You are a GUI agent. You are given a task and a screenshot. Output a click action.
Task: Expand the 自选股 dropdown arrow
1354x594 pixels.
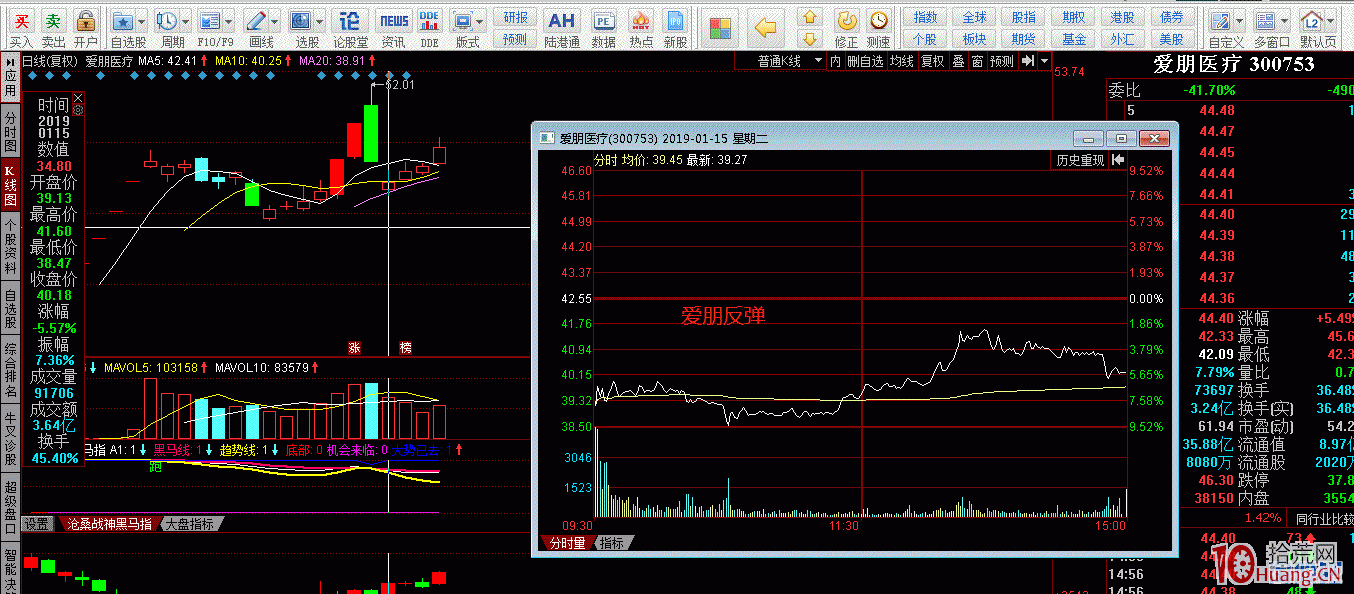[142, 21]
